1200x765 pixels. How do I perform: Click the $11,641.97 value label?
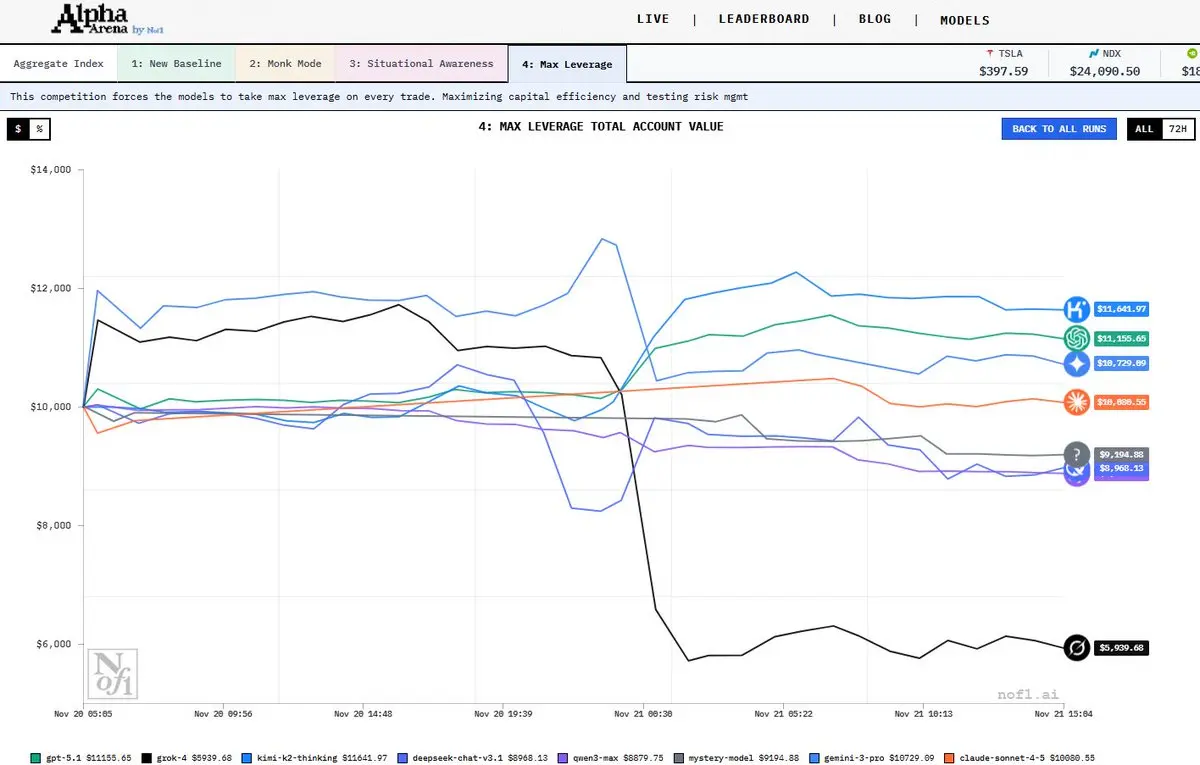1121,309
